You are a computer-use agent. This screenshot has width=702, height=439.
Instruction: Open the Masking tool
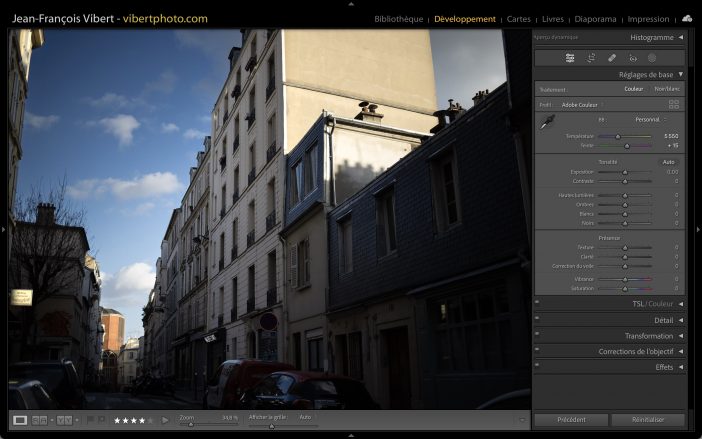652,58
